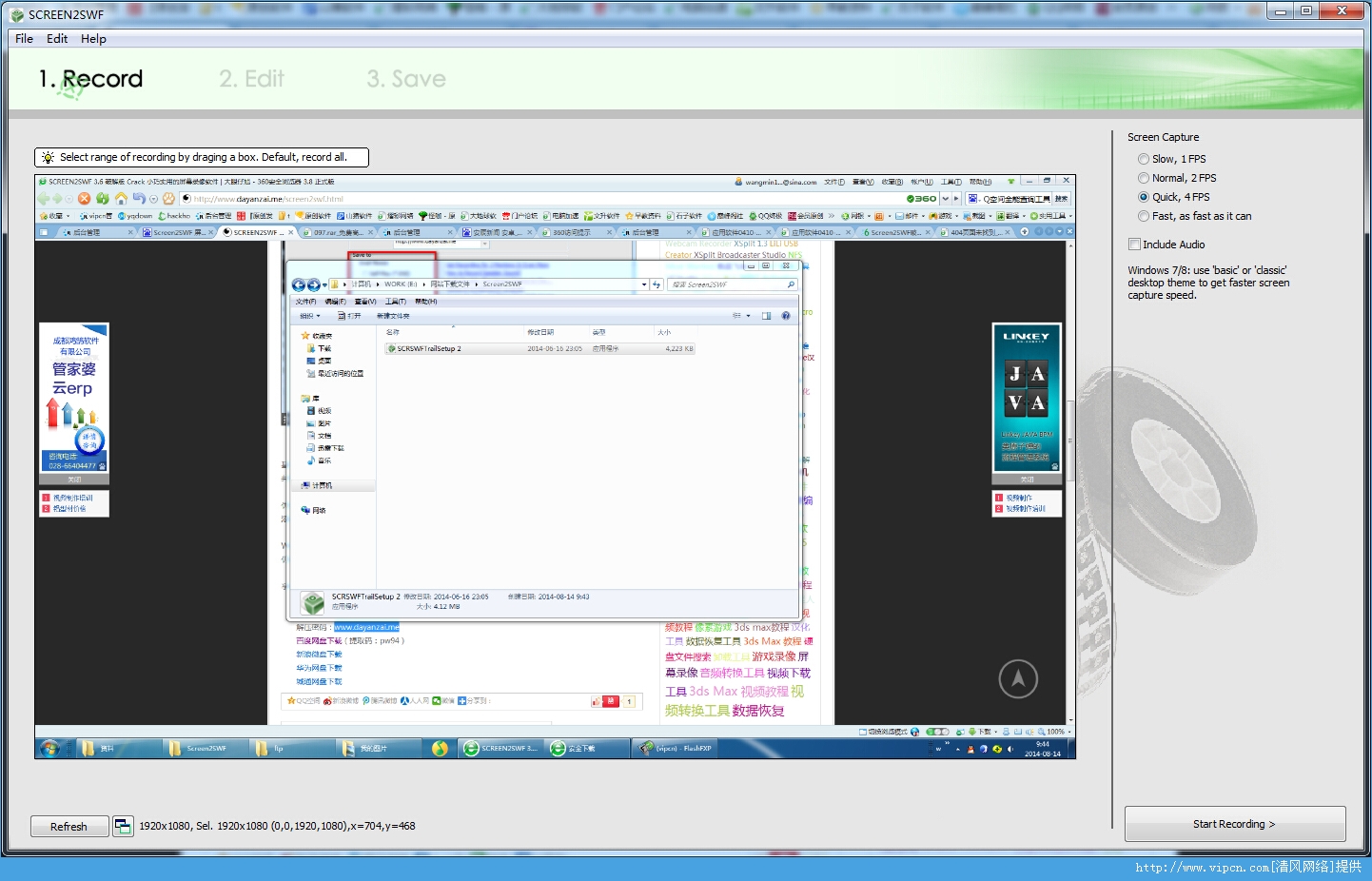Viewport: 1372px width, 881px height.
Task: Open the Help menu
Action: point(93,39)
